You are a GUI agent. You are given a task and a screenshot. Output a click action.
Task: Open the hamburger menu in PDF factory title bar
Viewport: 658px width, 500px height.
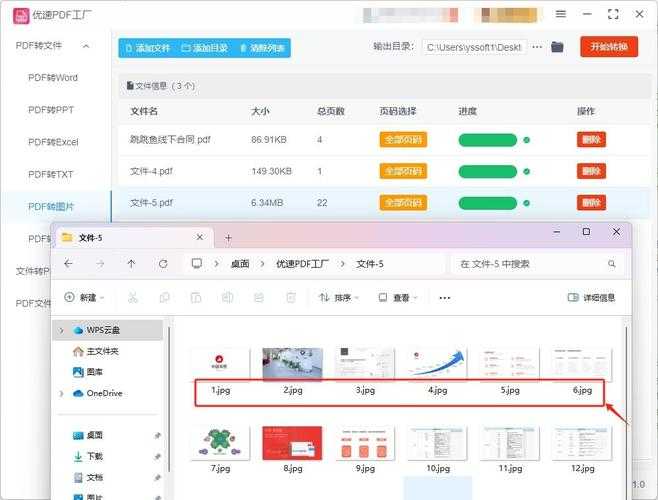coord(561,14)
